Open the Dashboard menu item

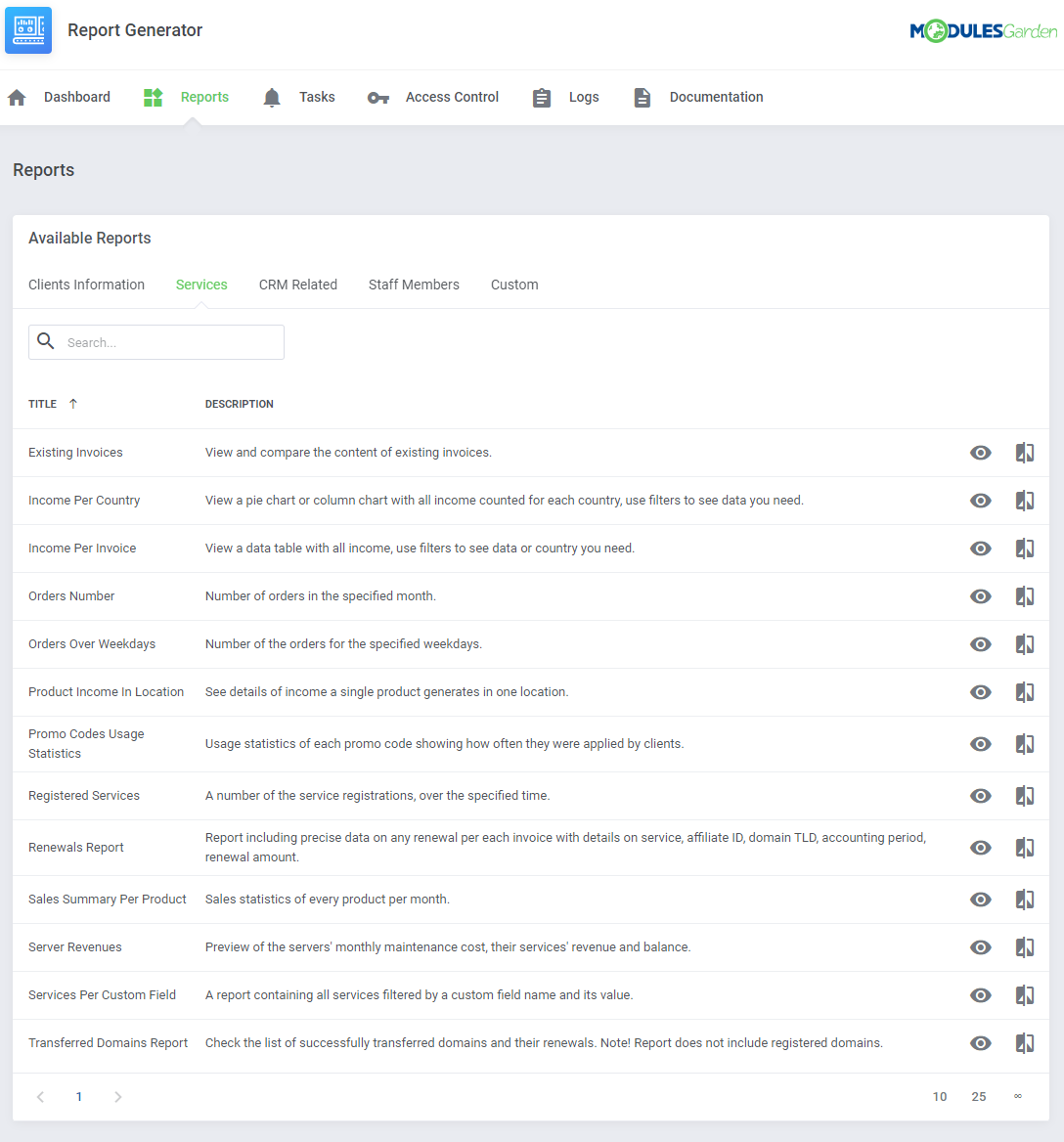point(77,97)
